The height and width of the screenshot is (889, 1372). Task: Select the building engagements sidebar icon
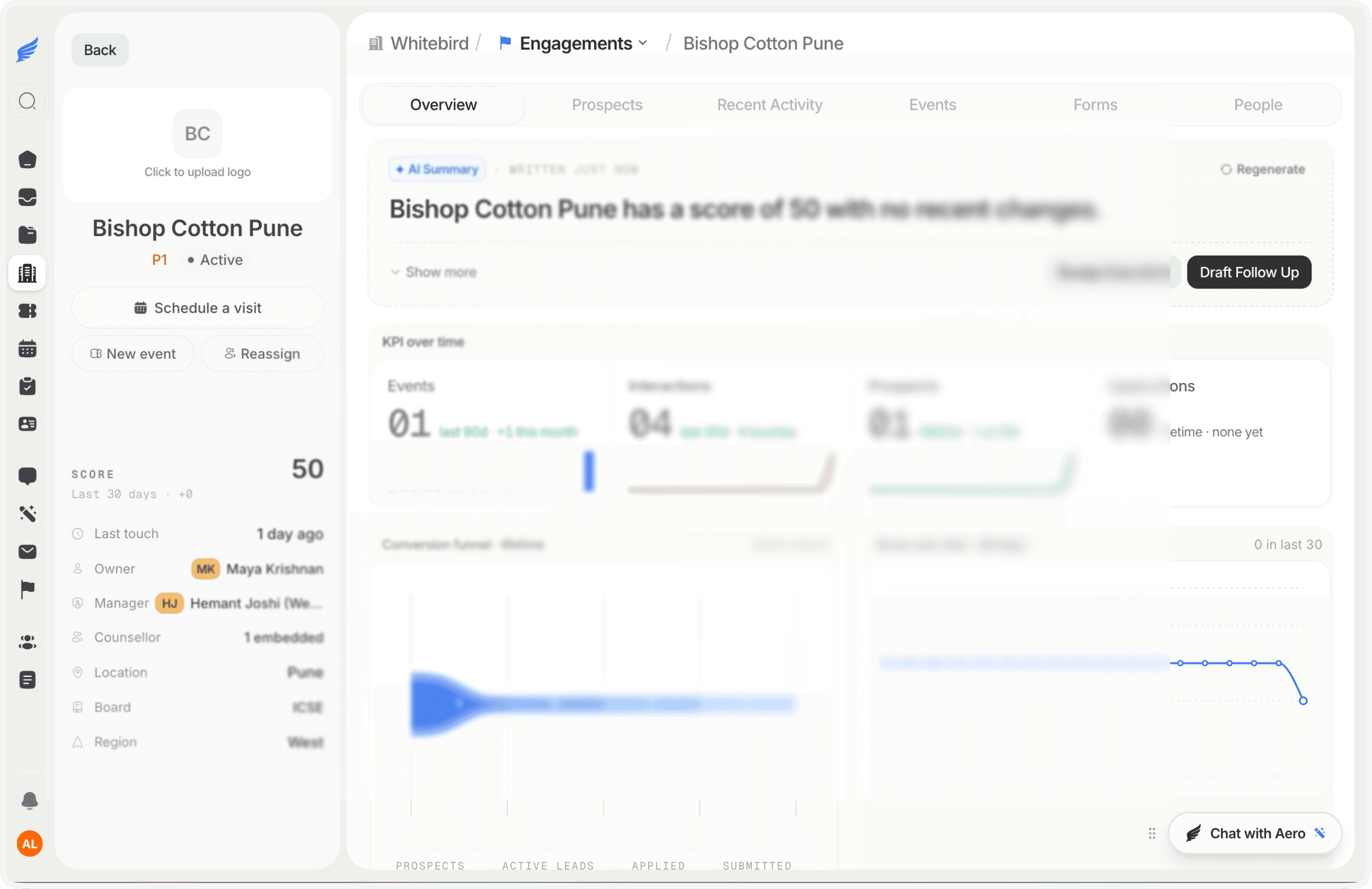(x=27, y=272)
